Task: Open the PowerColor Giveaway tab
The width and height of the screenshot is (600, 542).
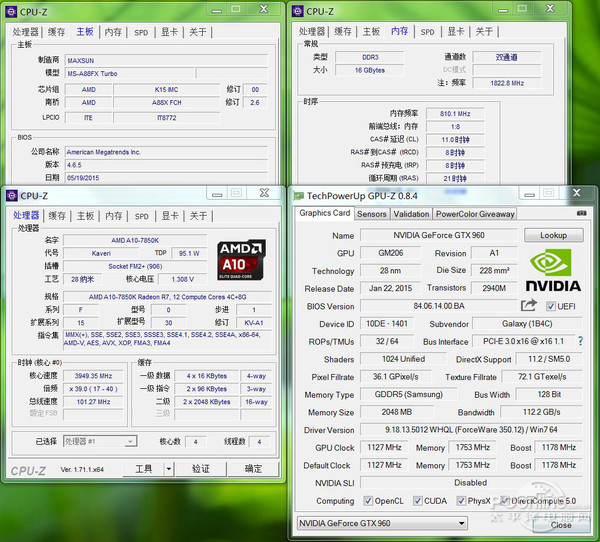Action: 475,214
